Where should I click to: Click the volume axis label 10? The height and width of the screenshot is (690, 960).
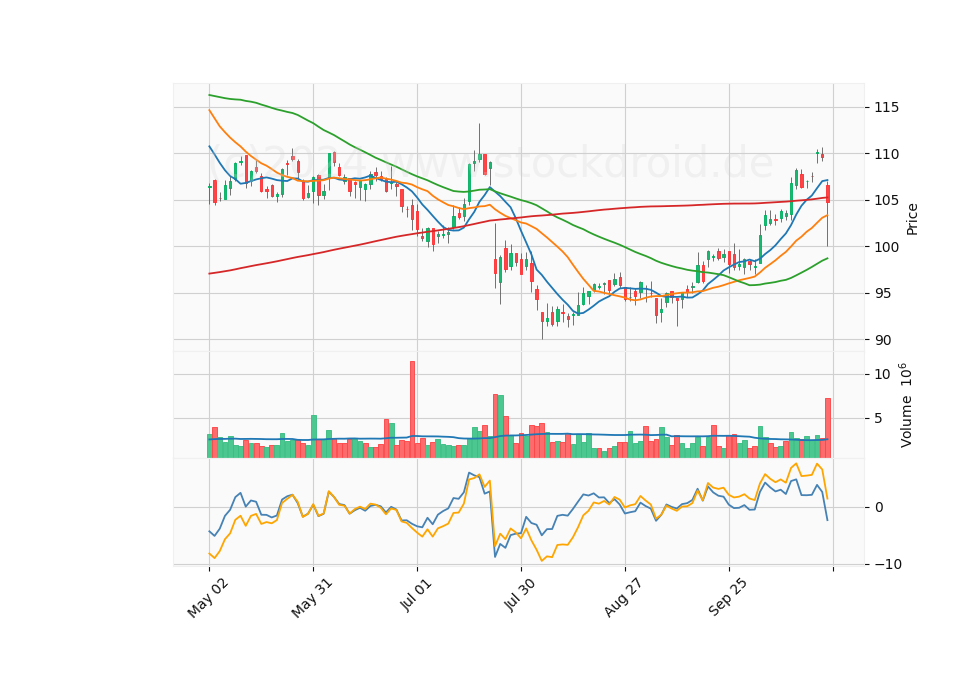click(x=883, y=375)
